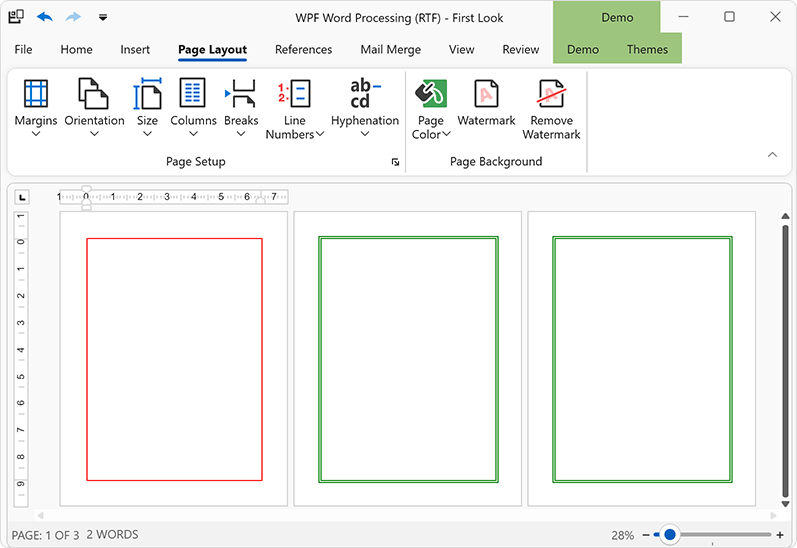The width and height of the screenshot is (797, 548).
Task: Click the Orientation icon
Action: click(x=94, y=95)
